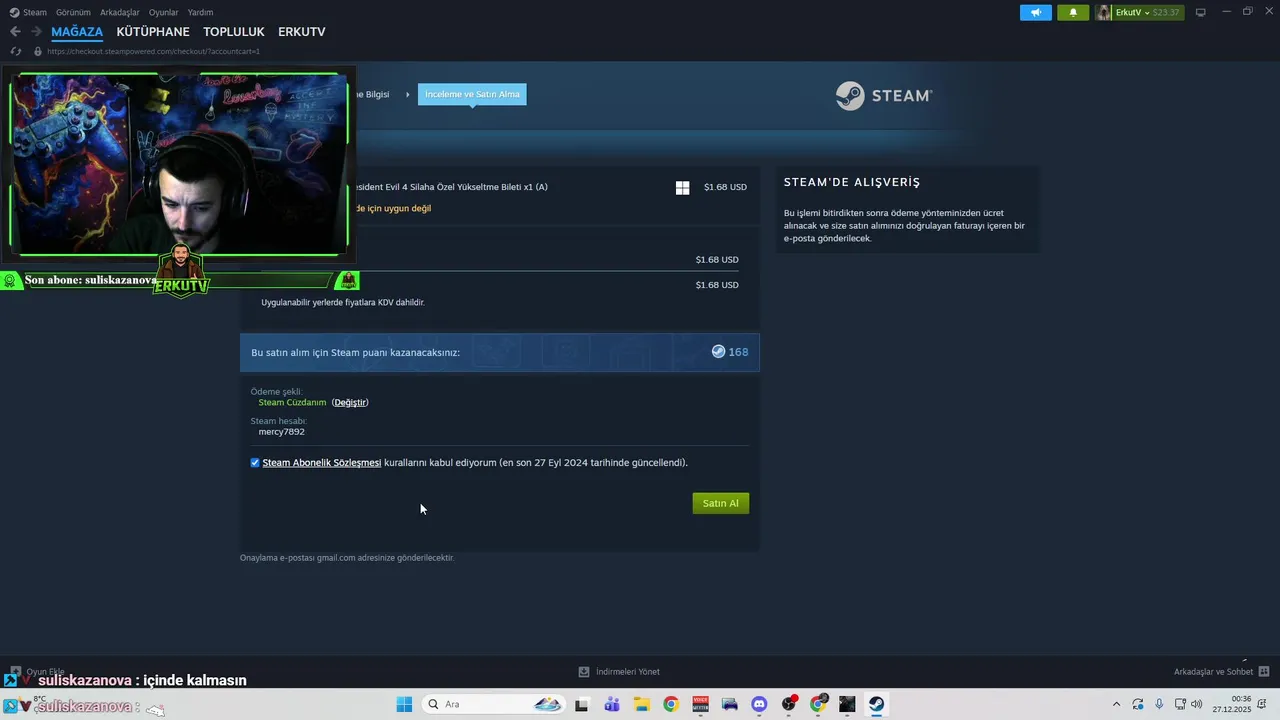The image size is (1280, 720).
Task: Click the Windows platform icon on cart item
Action: (x=682, y=187)
